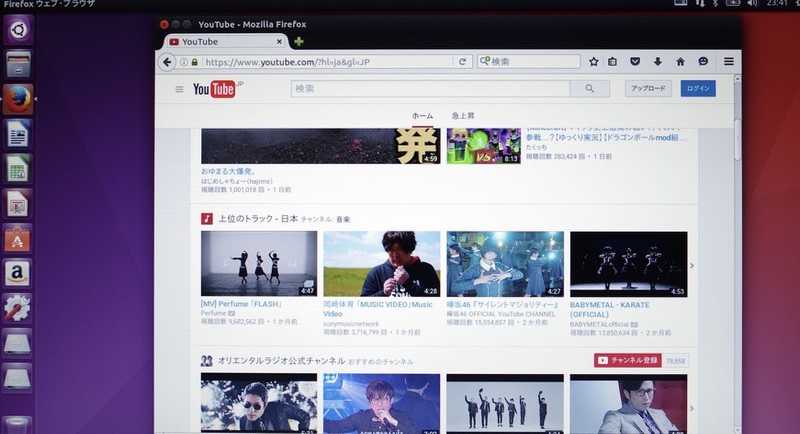The width and height of the screenshot is (800, 434).
Task: Click the YouTube search magnifier button
Action: [590, 89]
